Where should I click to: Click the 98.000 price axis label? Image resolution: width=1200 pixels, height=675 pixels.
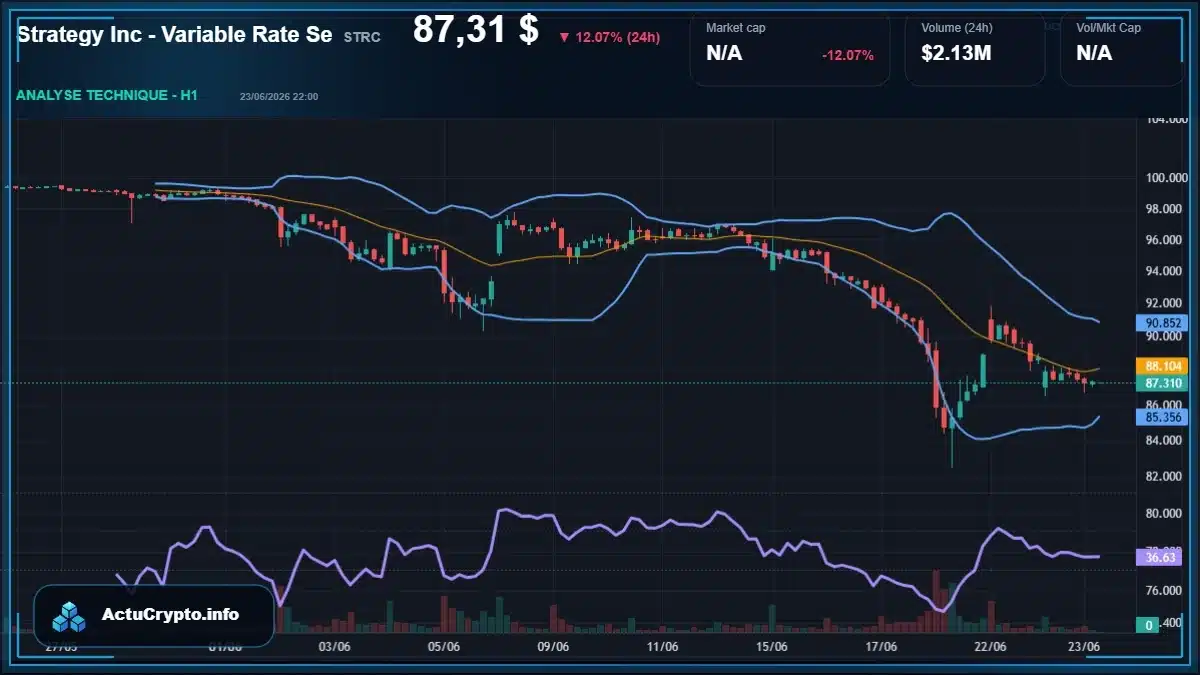pyautogui.click(x=1163, y=209)
